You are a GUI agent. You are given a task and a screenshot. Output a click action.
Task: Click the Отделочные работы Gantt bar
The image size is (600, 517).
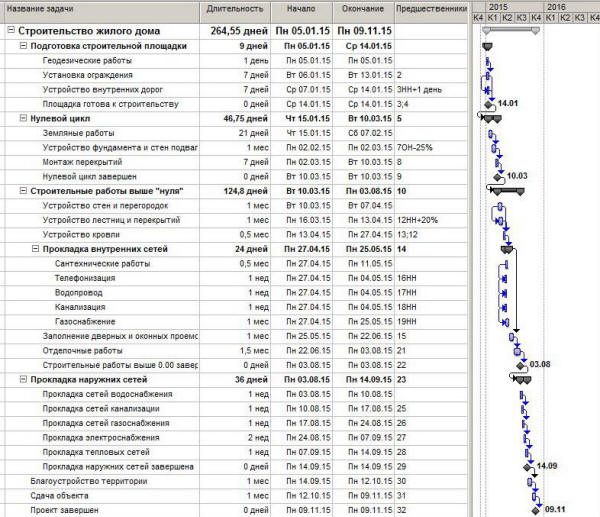tap(517, 351)
